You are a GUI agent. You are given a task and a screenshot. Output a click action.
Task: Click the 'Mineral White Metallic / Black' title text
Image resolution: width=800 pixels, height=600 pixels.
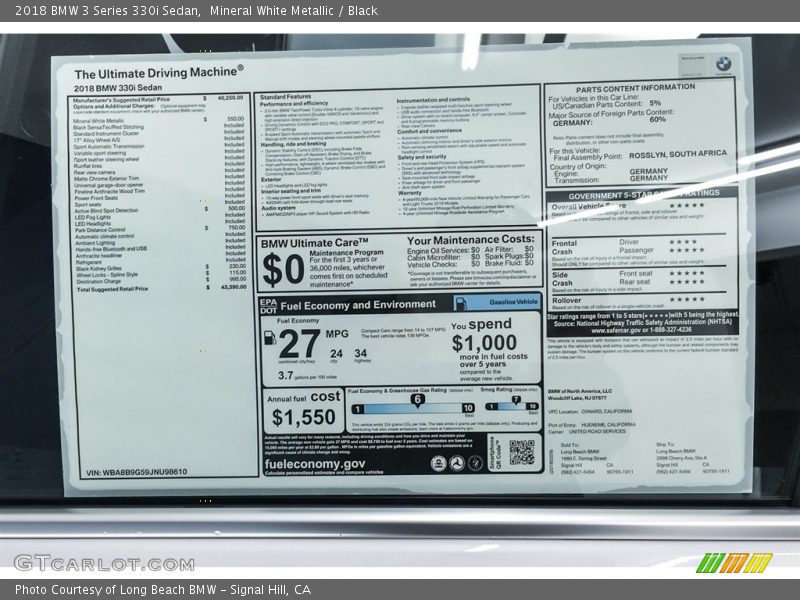point(294,11)
